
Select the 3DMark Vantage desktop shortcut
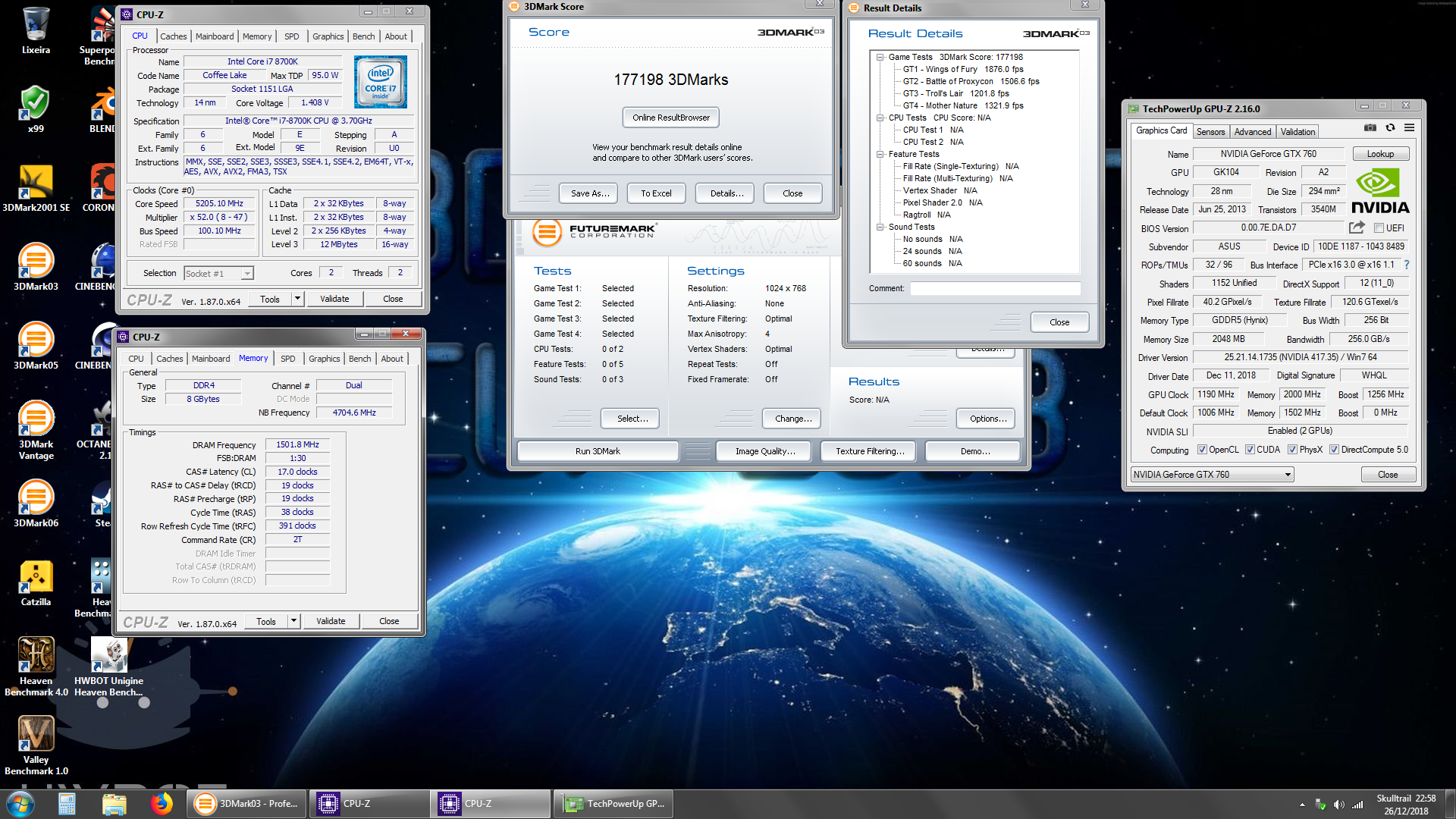pos(36,430)
